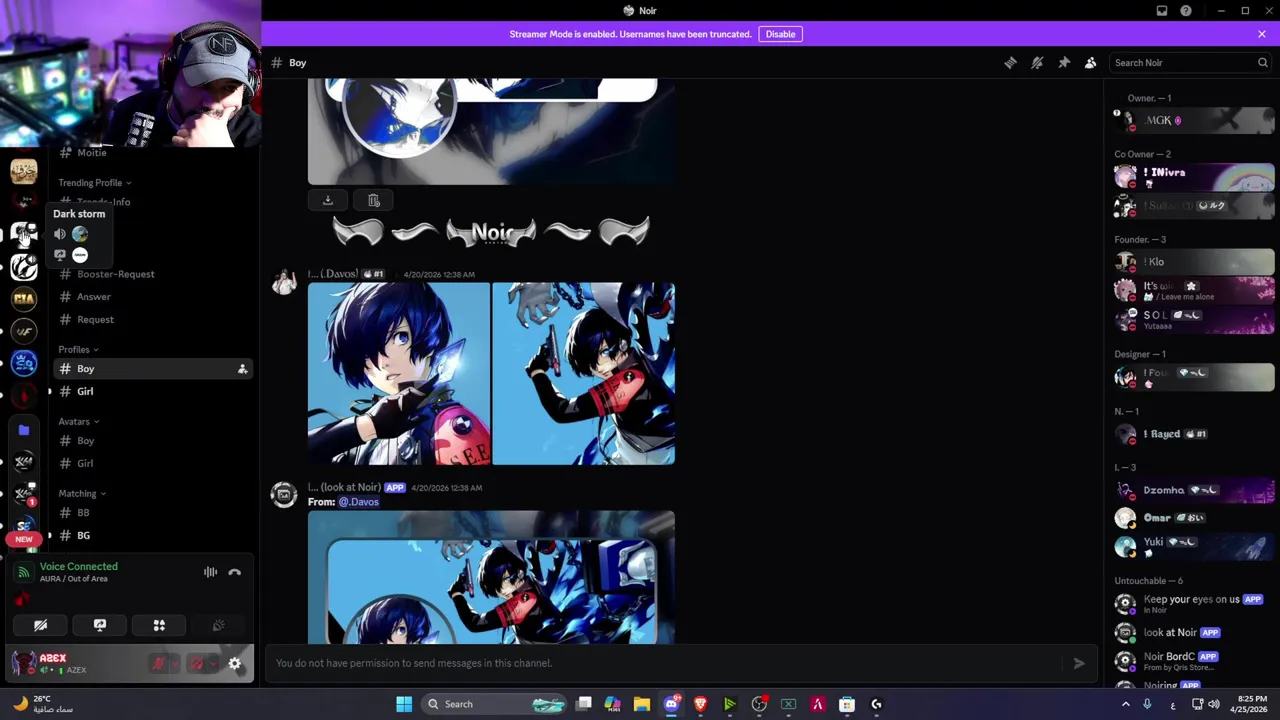Open the BG matching channel
Viewport: 1280px width, 720px height.
coord(152,536)
